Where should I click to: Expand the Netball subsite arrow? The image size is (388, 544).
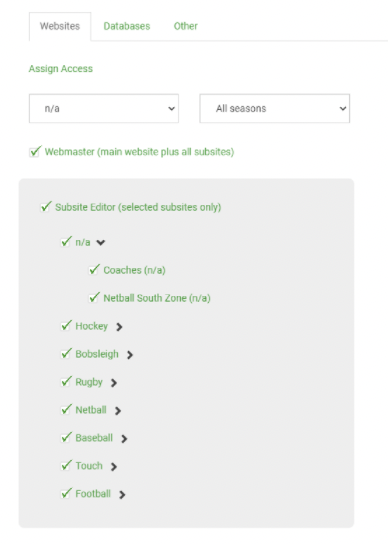(x=118, y=411)
